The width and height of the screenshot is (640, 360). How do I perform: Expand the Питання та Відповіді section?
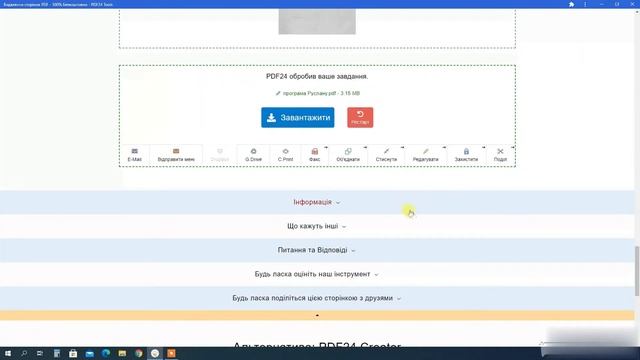pyautogui.click(x=317, y=250)
